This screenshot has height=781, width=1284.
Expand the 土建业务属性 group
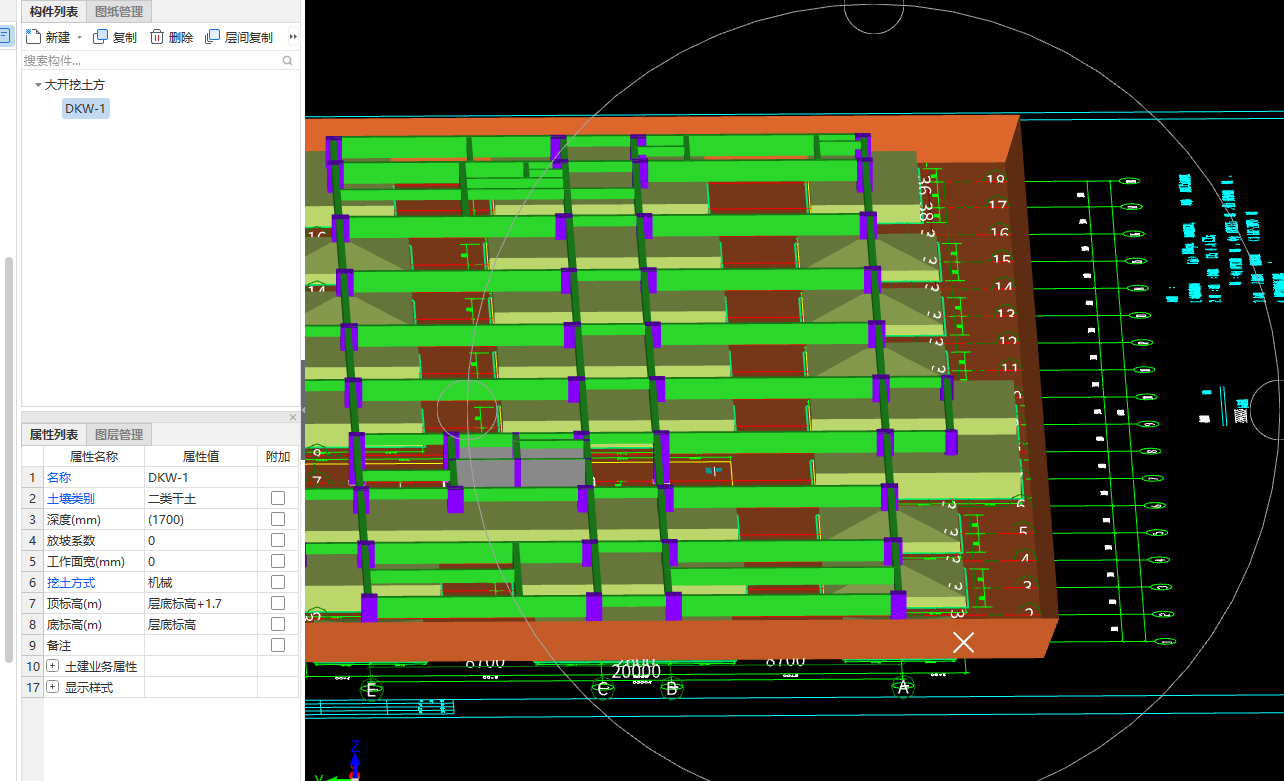point(53,666)
